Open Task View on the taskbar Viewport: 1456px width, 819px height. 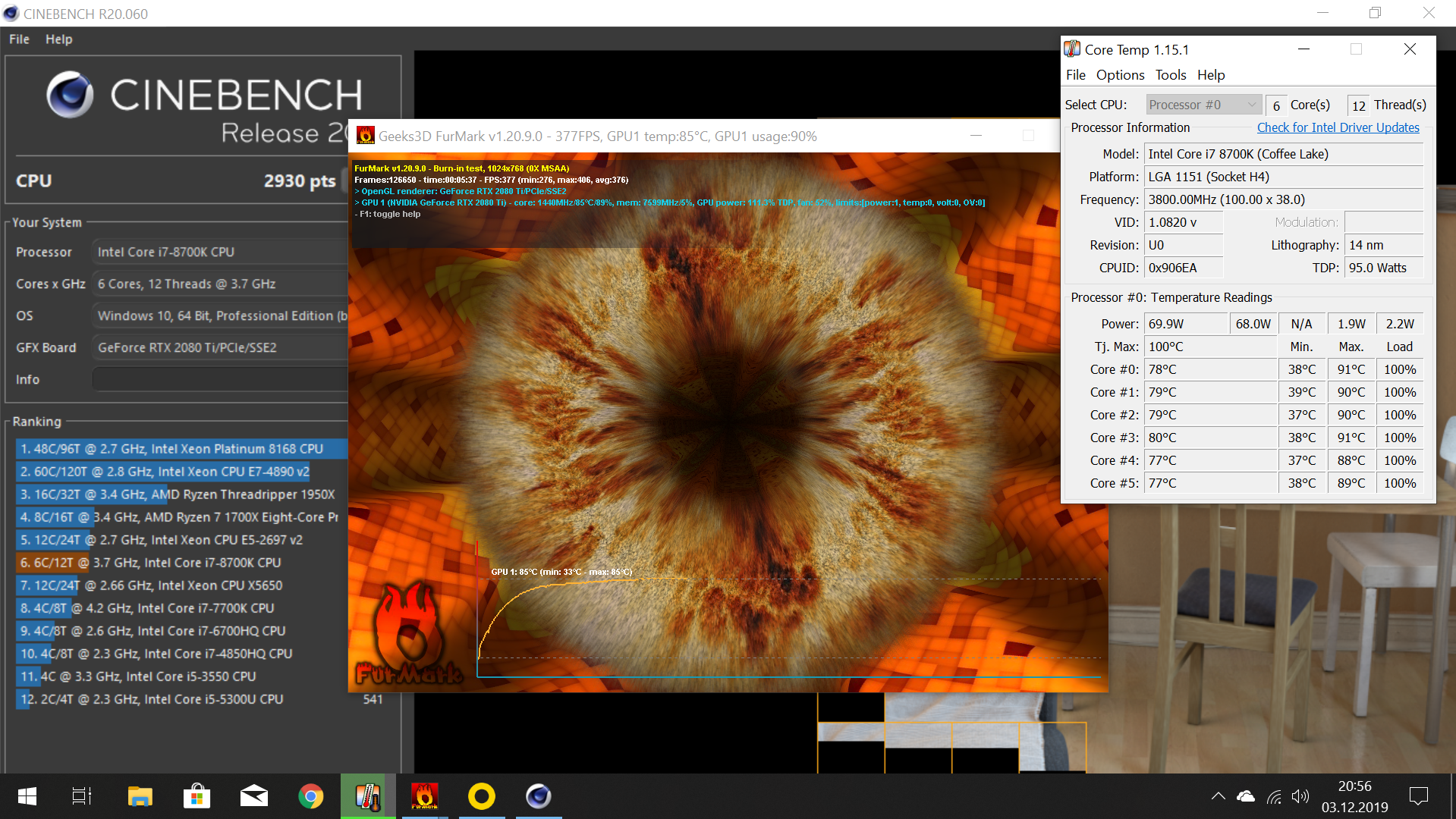pyautogui.click(x=81, y=796)
